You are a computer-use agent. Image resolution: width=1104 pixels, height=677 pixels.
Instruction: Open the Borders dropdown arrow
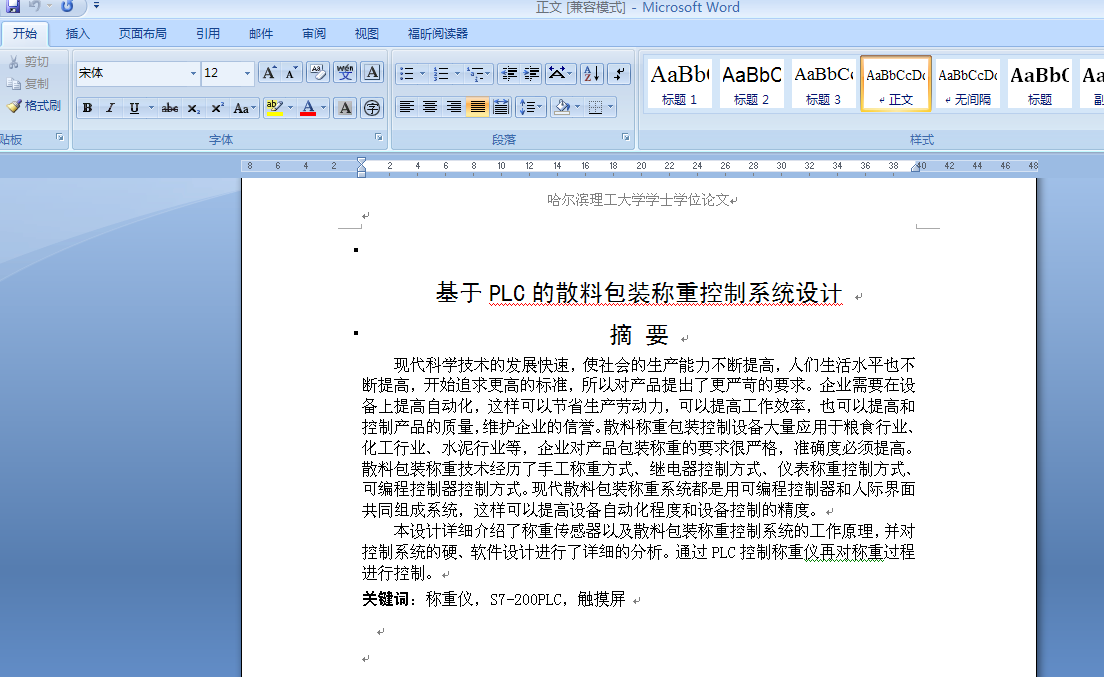click(610, 107)
